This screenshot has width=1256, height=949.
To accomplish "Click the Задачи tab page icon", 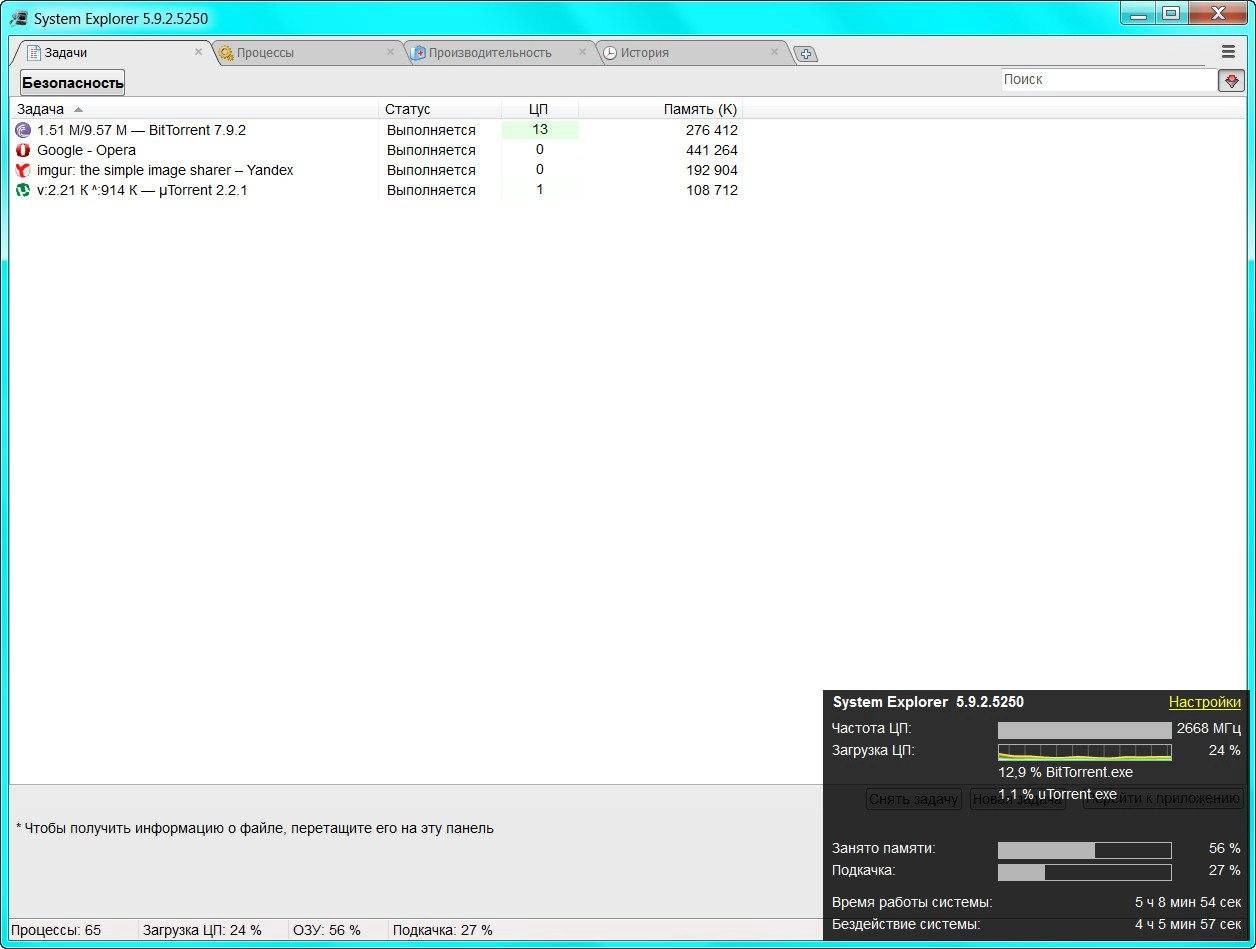I will click(x=34, y=53).
